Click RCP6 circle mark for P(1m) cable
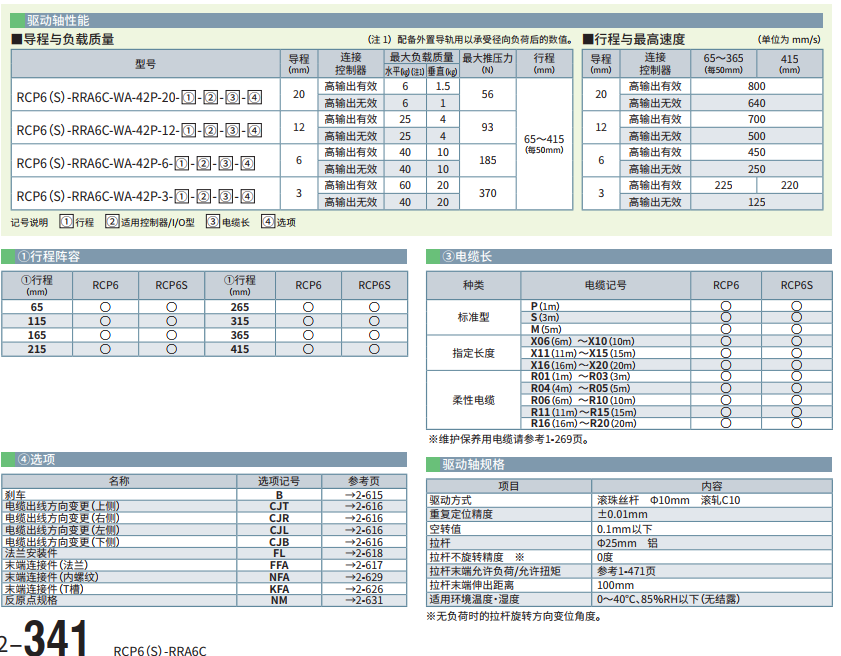The height and width of the screenshot is (656, 841). click(726, 306)
